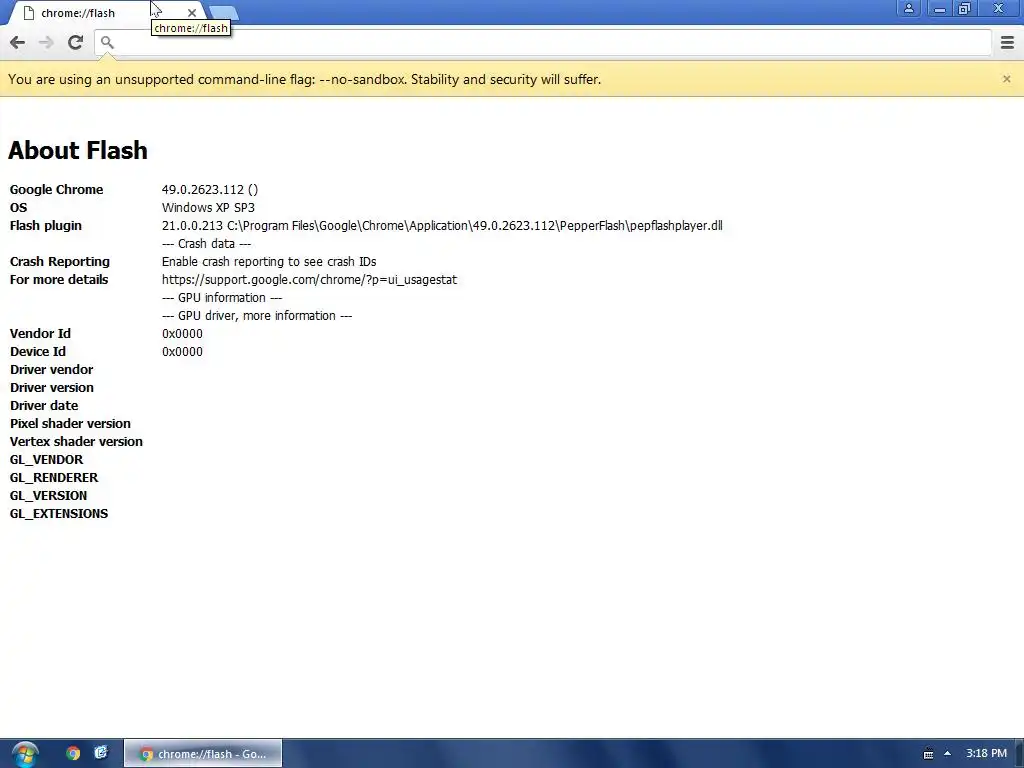Click the keyboard icon in system tray
The height and width of the screenshot is (768, 1024).
[928, 754]
